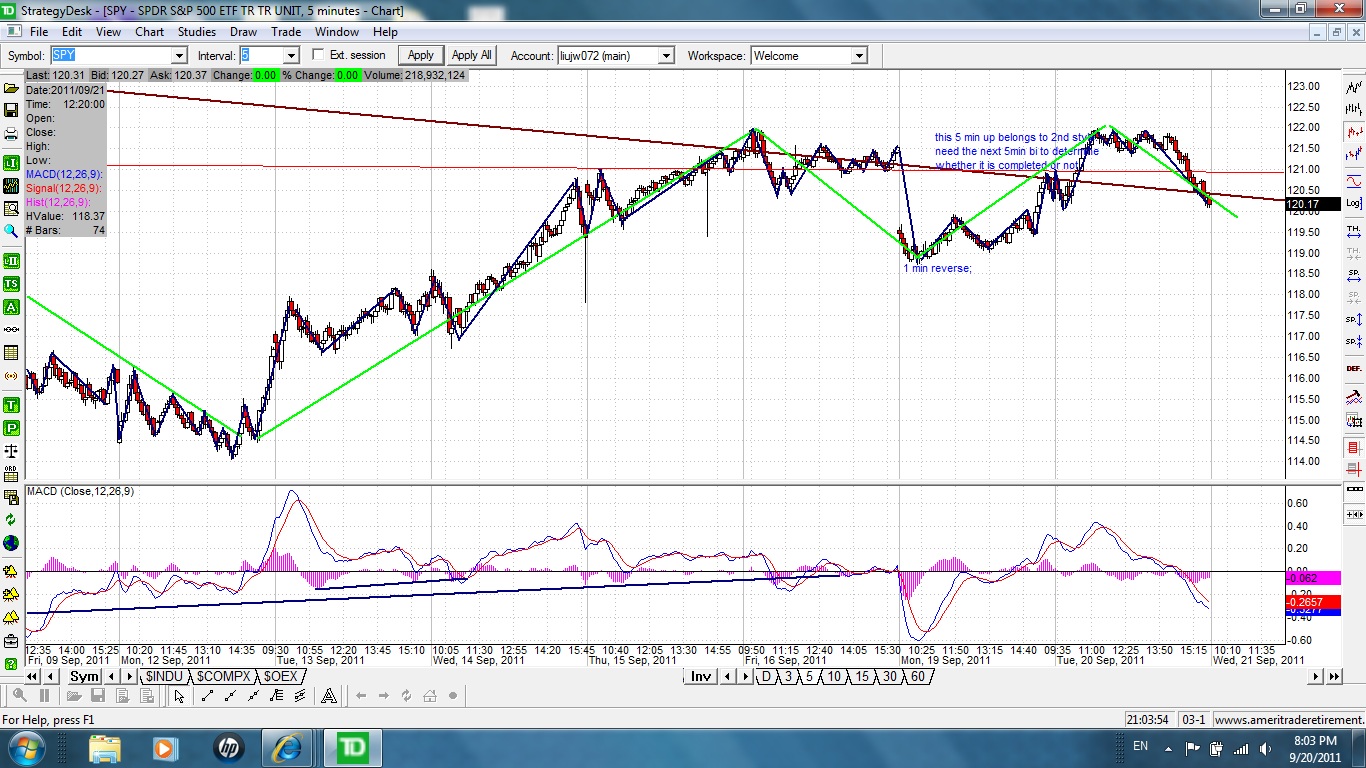Image resolution: width=1366 pixels, height=768 pixels.
Task: Open the Chart menu
Action: tap(150, 32)
